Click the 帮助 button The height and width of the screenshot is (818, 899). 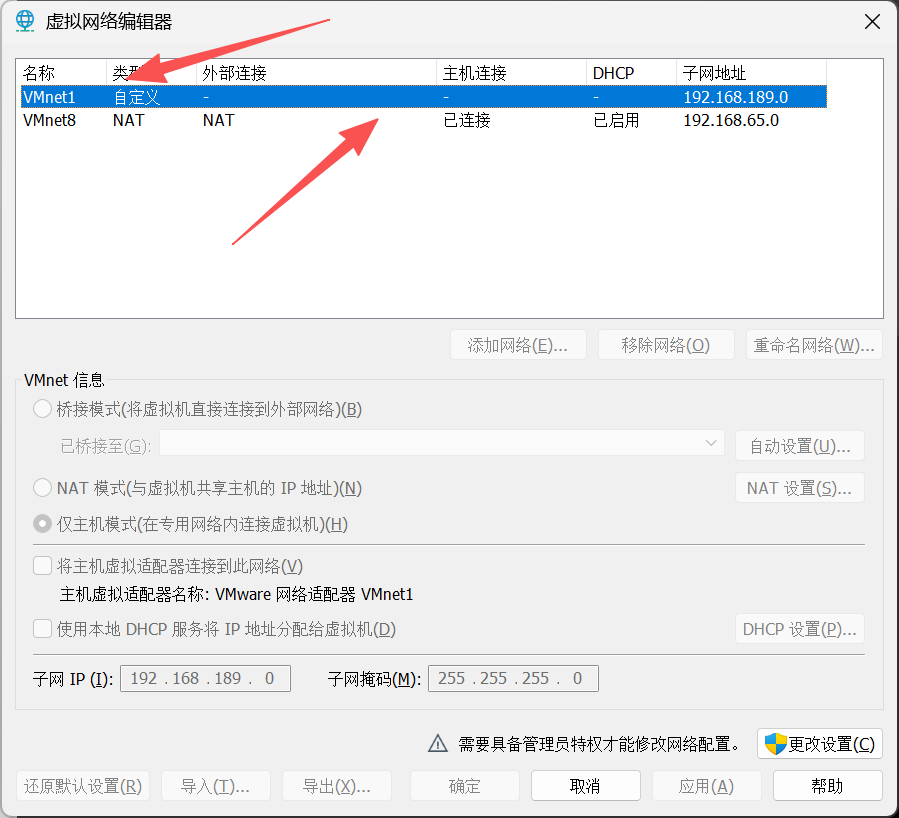[827, 786]
